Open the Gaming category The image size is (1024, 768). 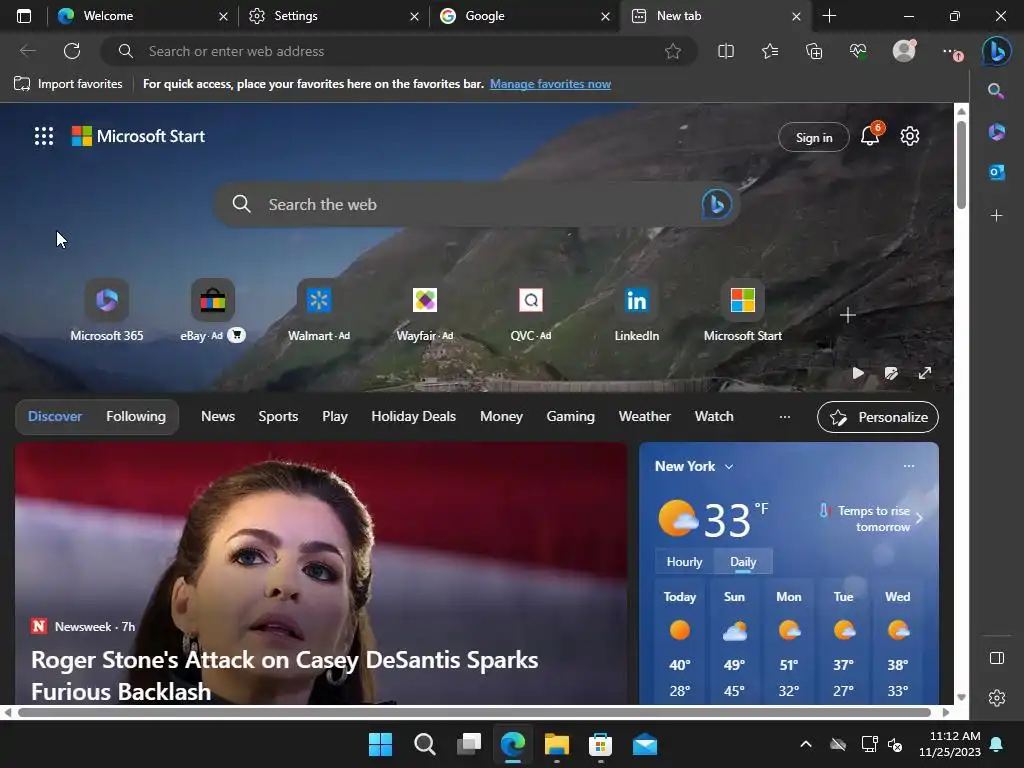(570, 417)
